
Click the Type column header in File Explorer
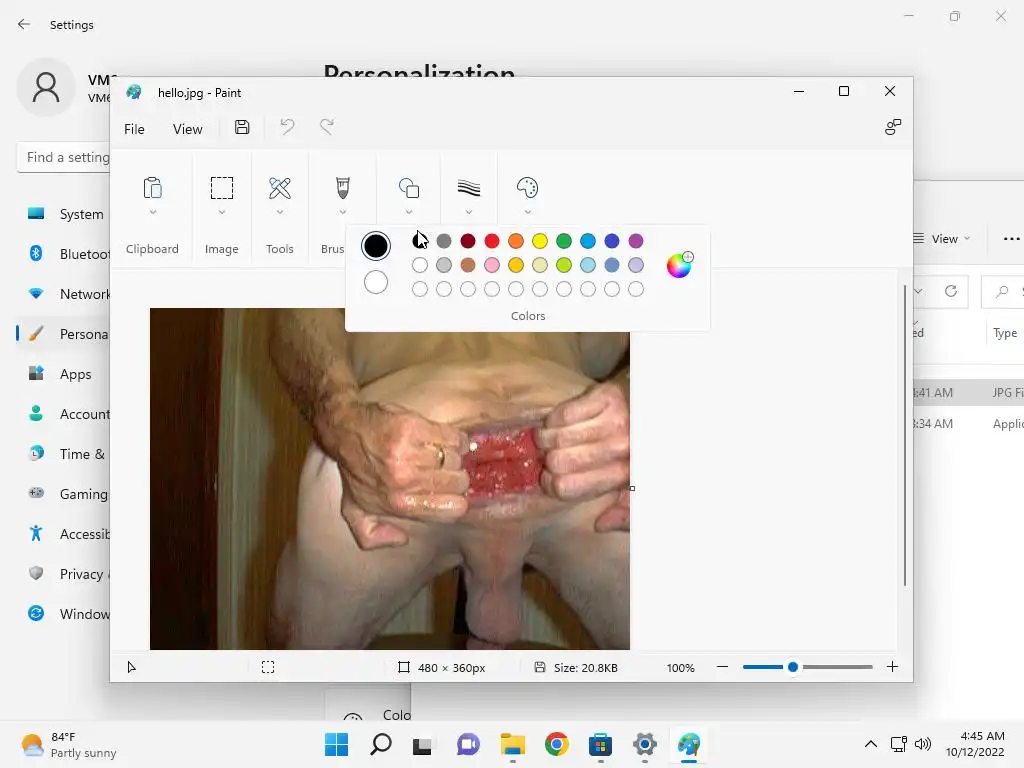(x=1004, y=332)
